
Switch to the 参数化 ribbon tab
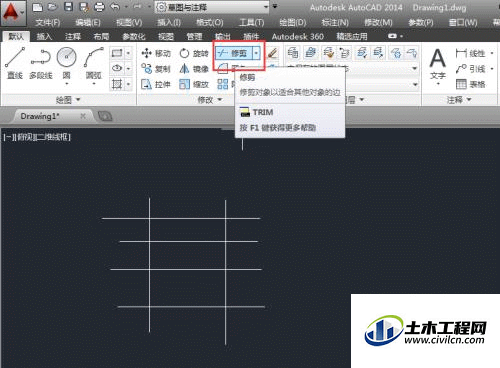[134, 36]
